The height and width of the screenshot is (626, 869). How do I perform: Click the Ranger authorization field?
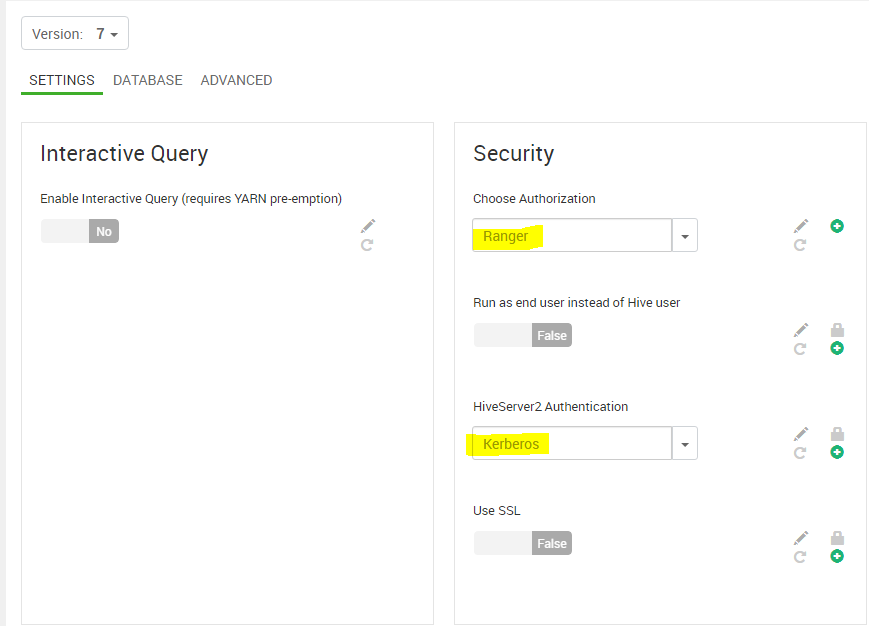pyautogui.click(x=572, y=236)
